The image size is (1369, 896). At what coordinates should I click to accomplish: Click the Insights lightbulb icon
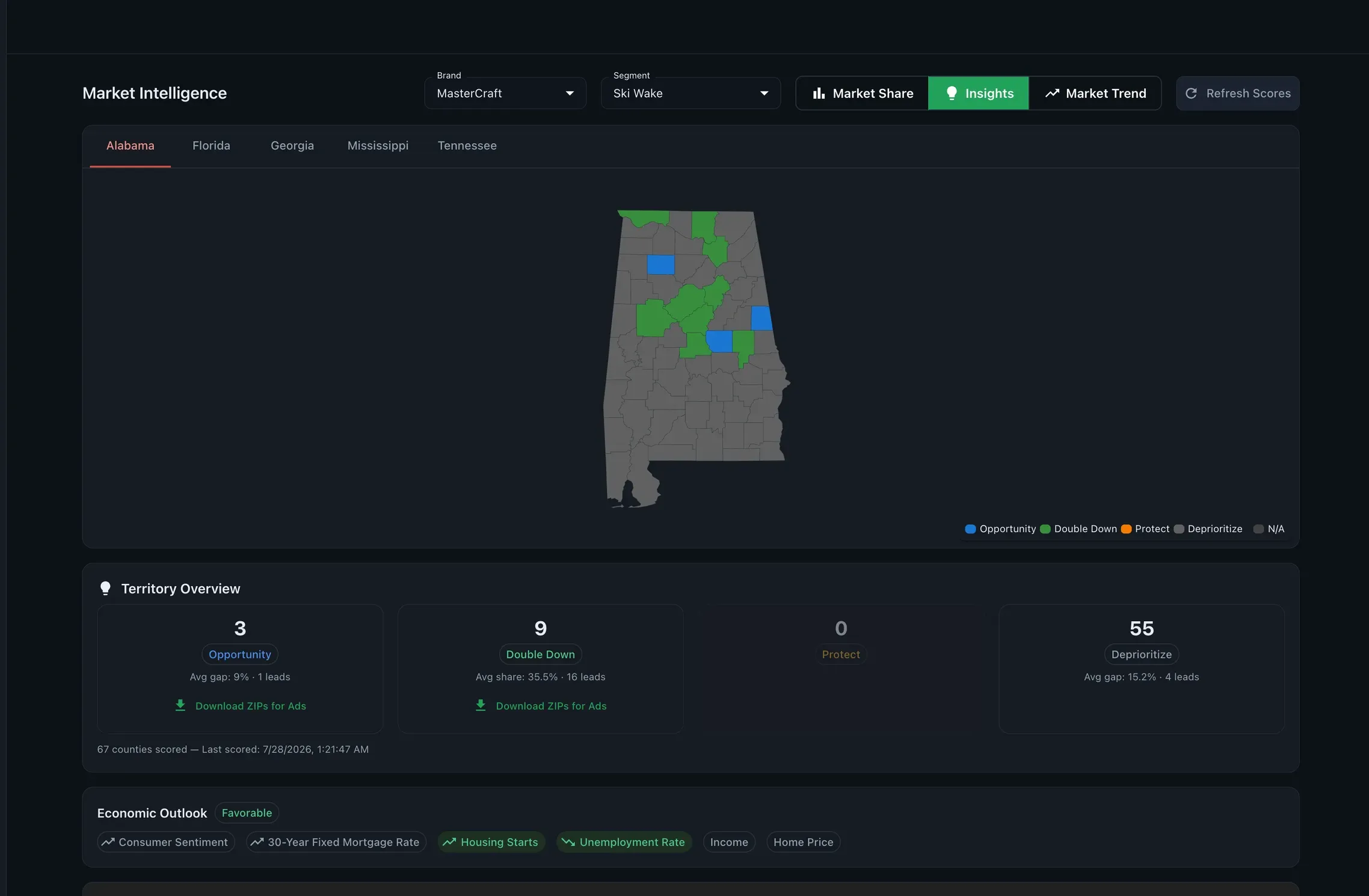pyautogui.click(x=951, y=93)
